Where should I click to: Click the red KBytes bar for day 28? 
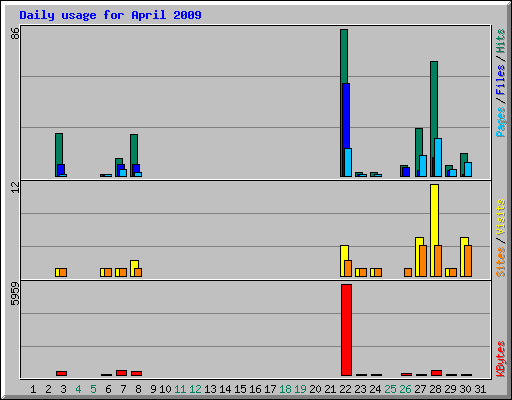click(436, 373)
